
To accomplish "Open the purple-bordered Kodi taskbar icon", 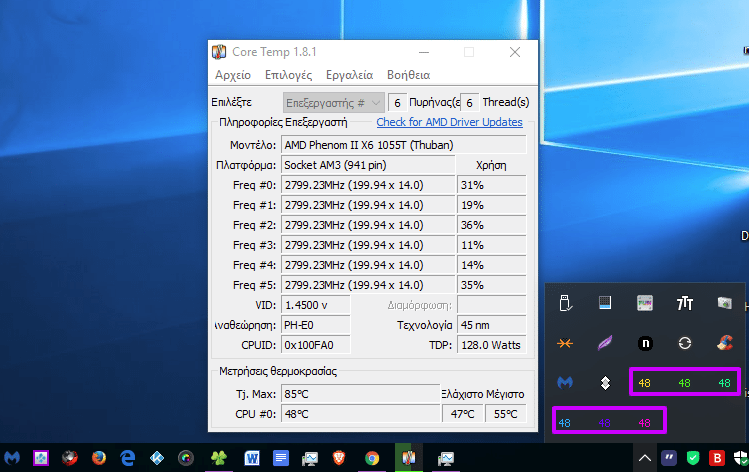I will pos(41,458).
